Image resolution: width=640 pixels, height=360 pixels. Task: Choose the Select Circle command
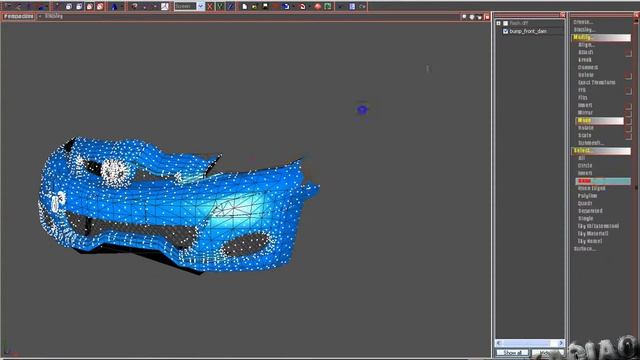pos(585,166)
